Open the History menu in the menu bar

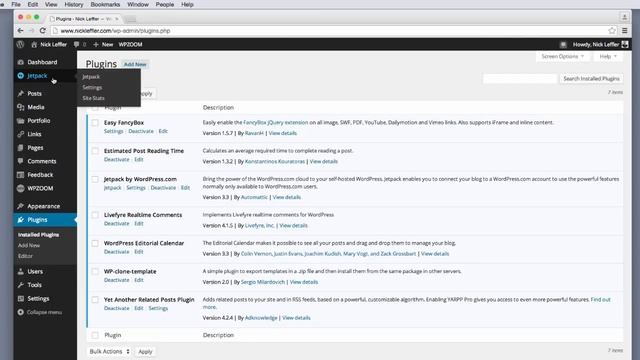(73, 4)
